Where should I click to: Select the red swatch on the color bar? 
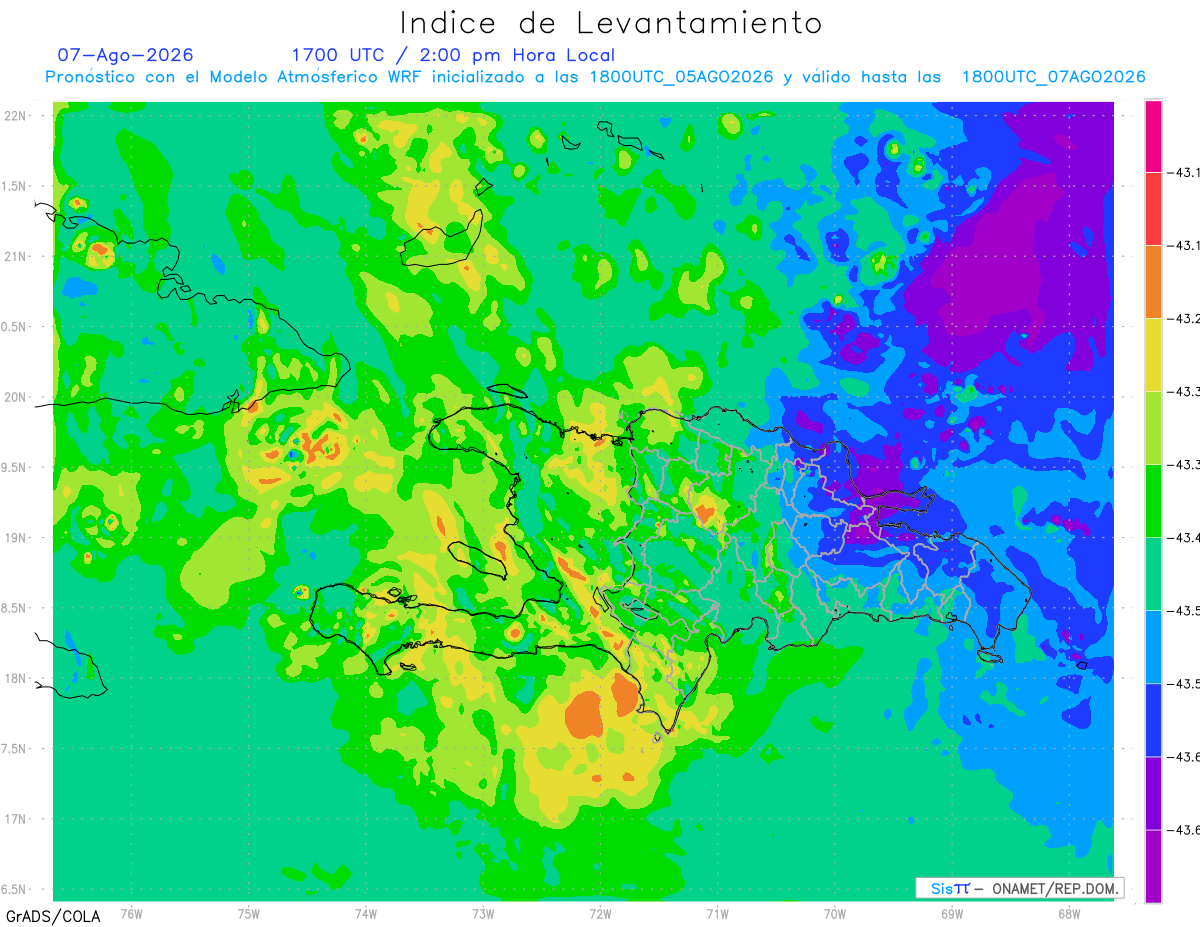(x=1153, y=209)
